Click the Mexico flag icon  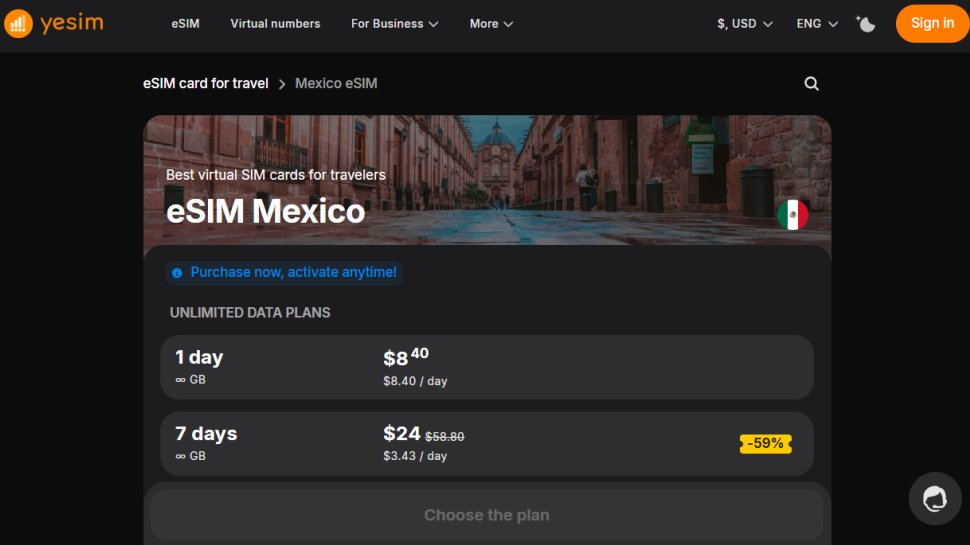(x=792, y=215)
